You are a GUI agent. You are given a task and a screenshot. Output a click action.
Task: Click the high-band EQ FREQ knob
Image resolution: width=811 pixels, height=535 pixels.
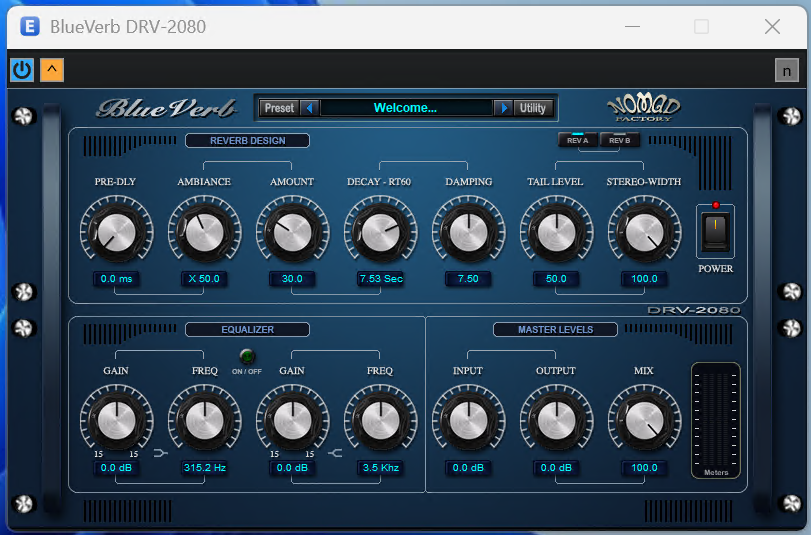pos(381,421)
